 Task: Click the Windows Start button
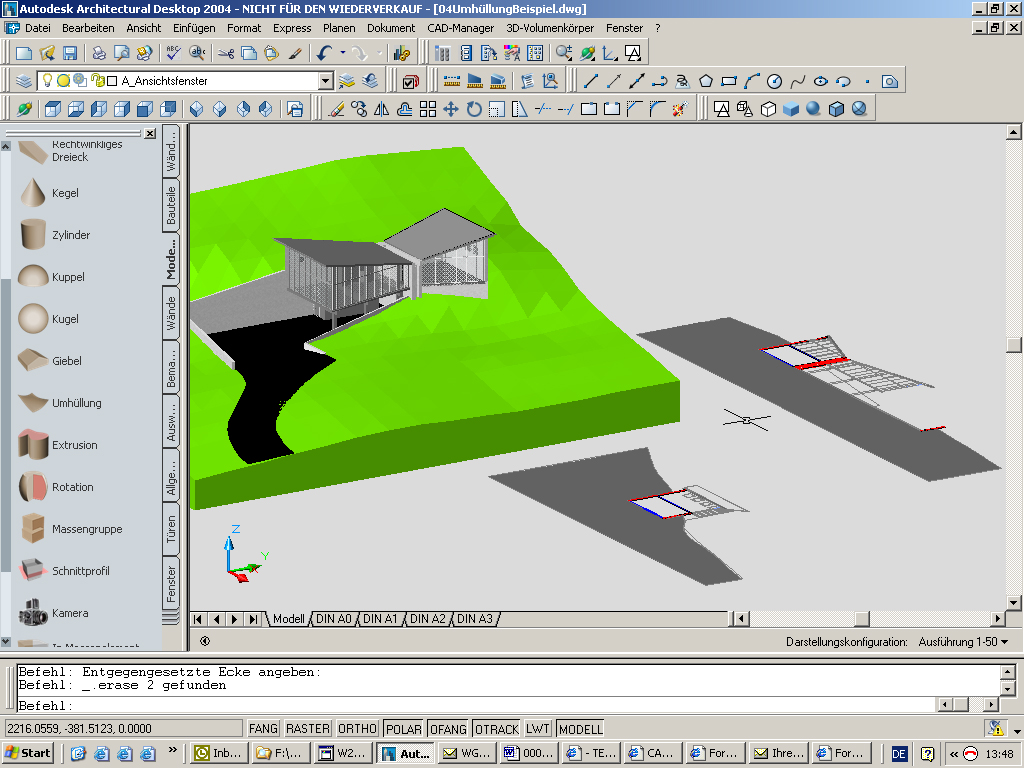(28, 753)
